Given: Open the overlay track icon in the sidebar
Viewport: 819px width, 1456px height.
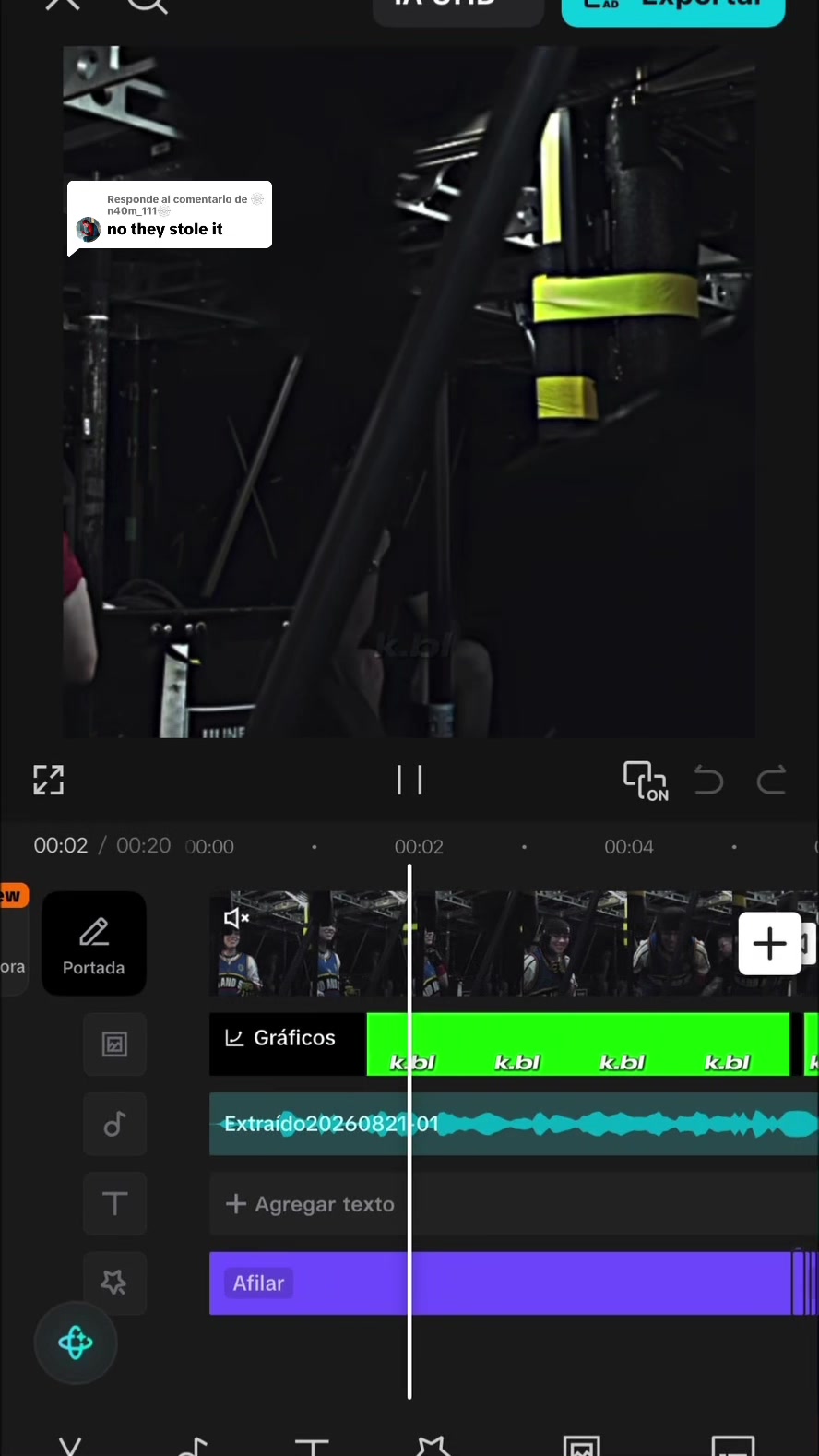Looking at the screenshot, I should (114, 1044).
